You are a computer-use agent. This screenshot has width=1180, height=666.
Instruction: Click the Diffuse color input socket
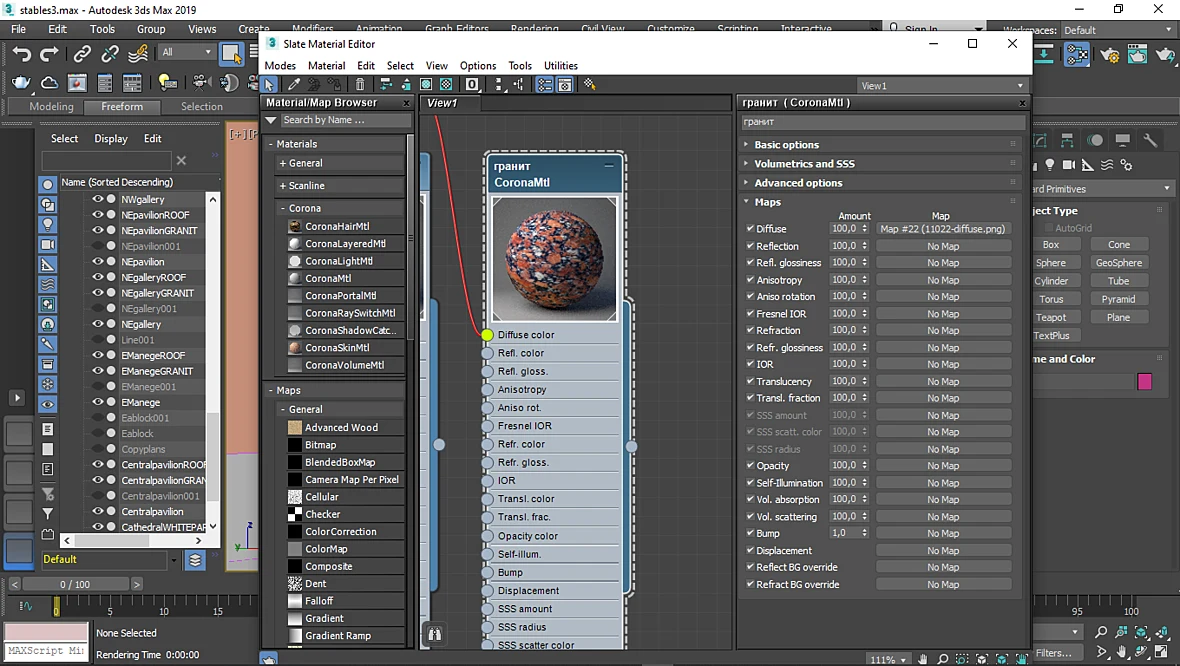pyautogui.click(x=487, y=335)
